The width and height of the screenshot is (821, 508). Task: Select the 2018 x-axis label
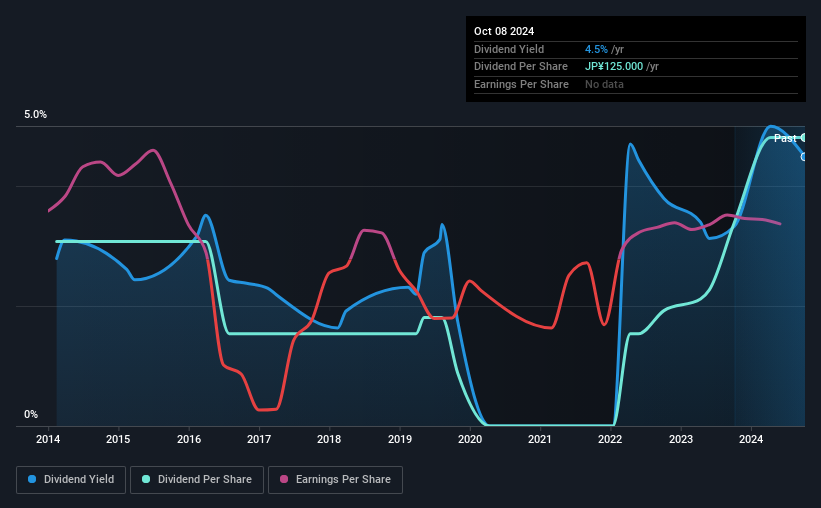pyautogui.click(x=329, y=439)
